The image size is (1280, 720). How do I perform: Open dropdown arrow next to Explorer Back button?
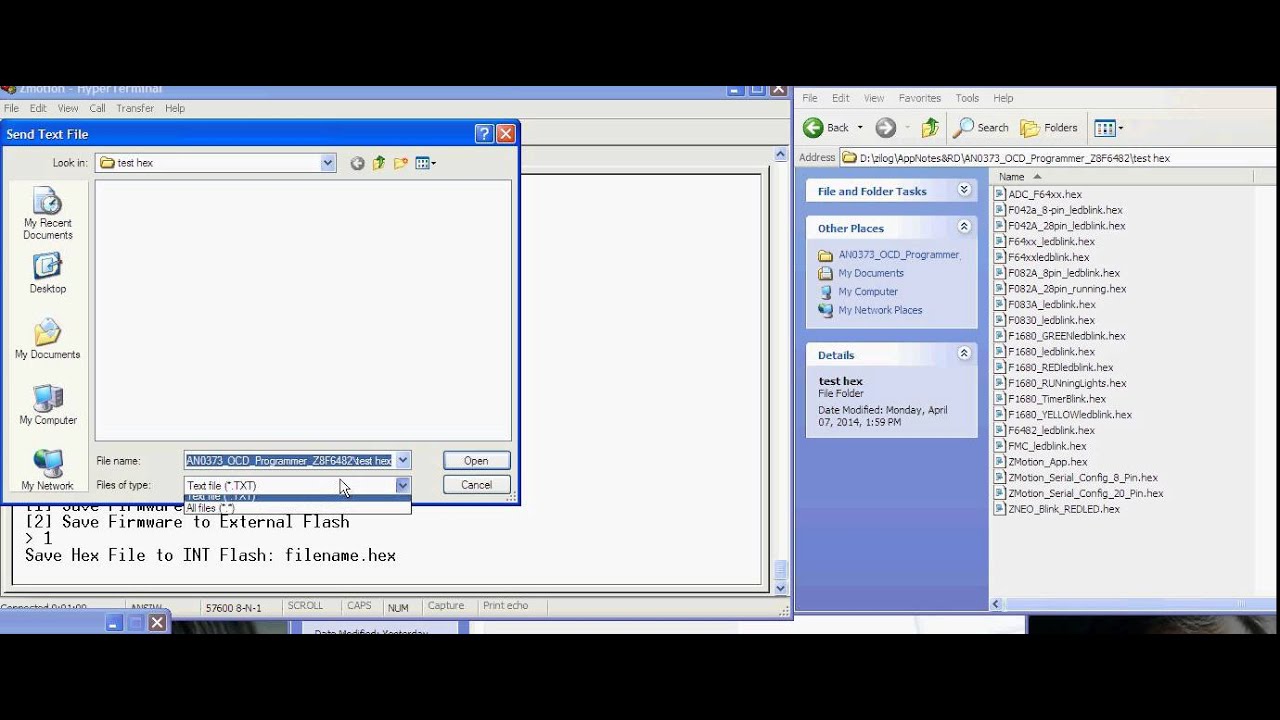click(859, 128)
